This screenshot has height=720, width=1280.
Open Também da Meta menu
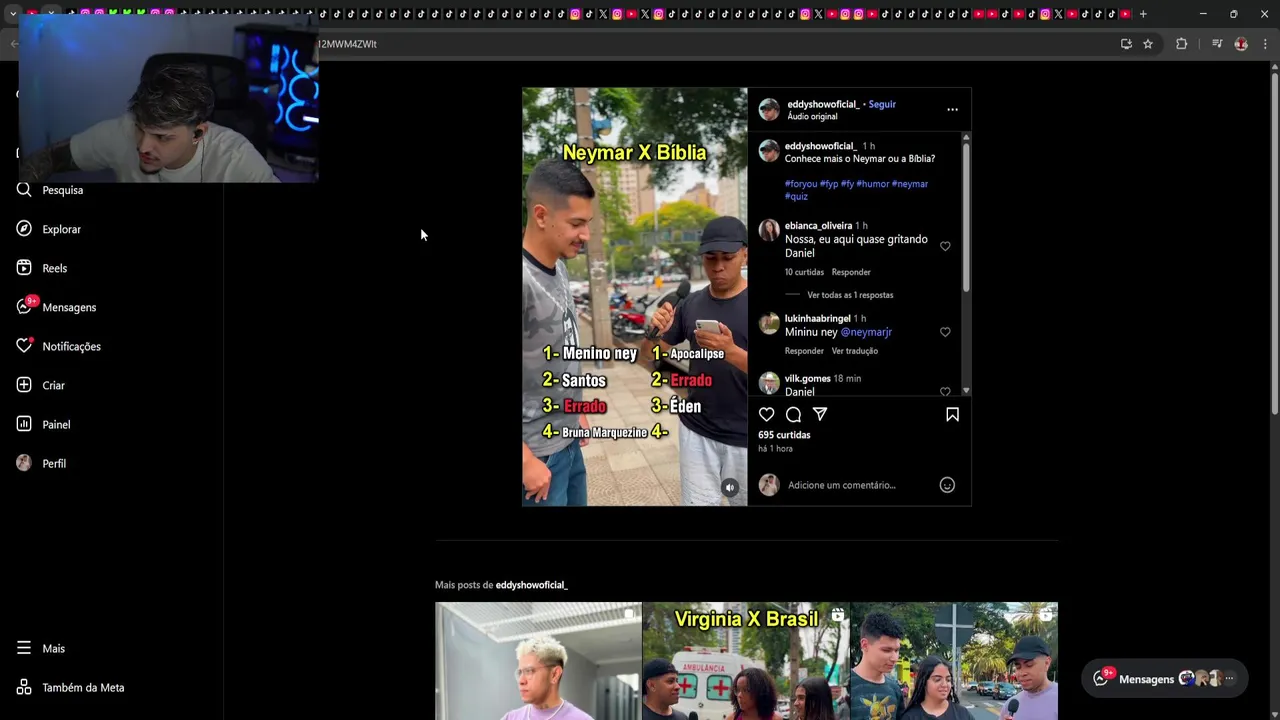(x=70, y=687)
